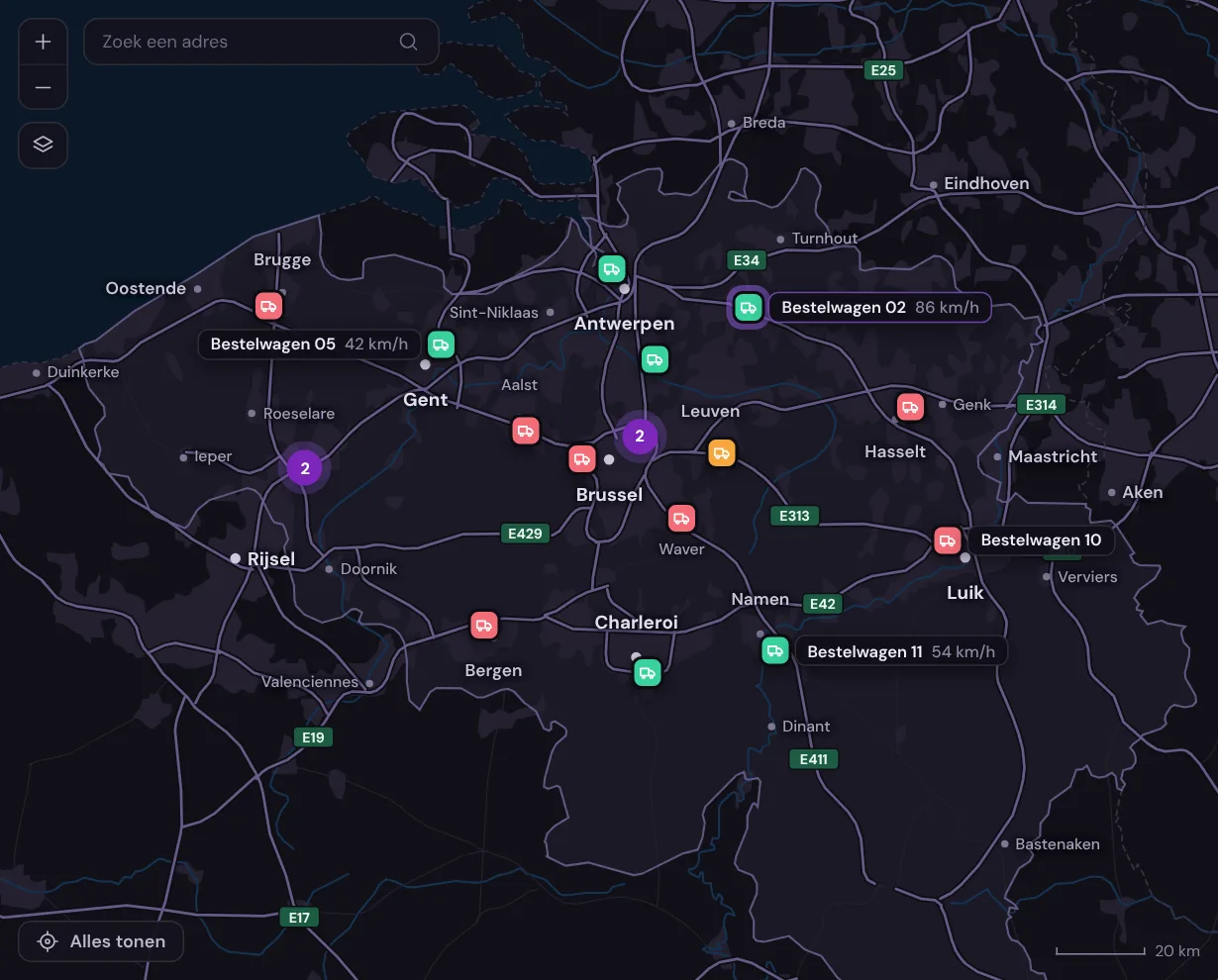This screenshot has width=1218, height=980.
Task: Click the Charleroi city label
Action: (636, 623)
